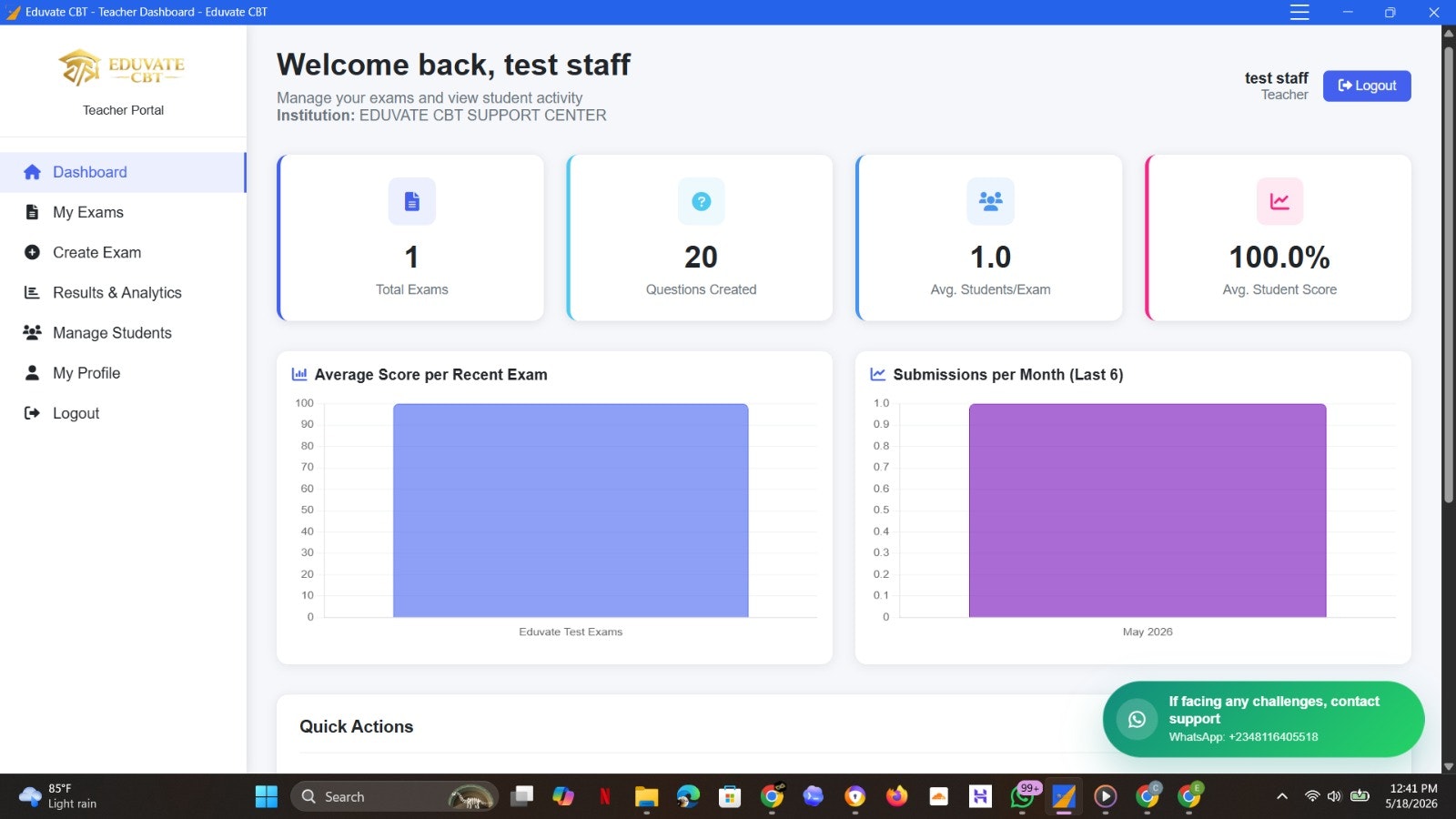Launch Firefox from the taskbar
Screen dimensions: 1456x819
(896, 796)
